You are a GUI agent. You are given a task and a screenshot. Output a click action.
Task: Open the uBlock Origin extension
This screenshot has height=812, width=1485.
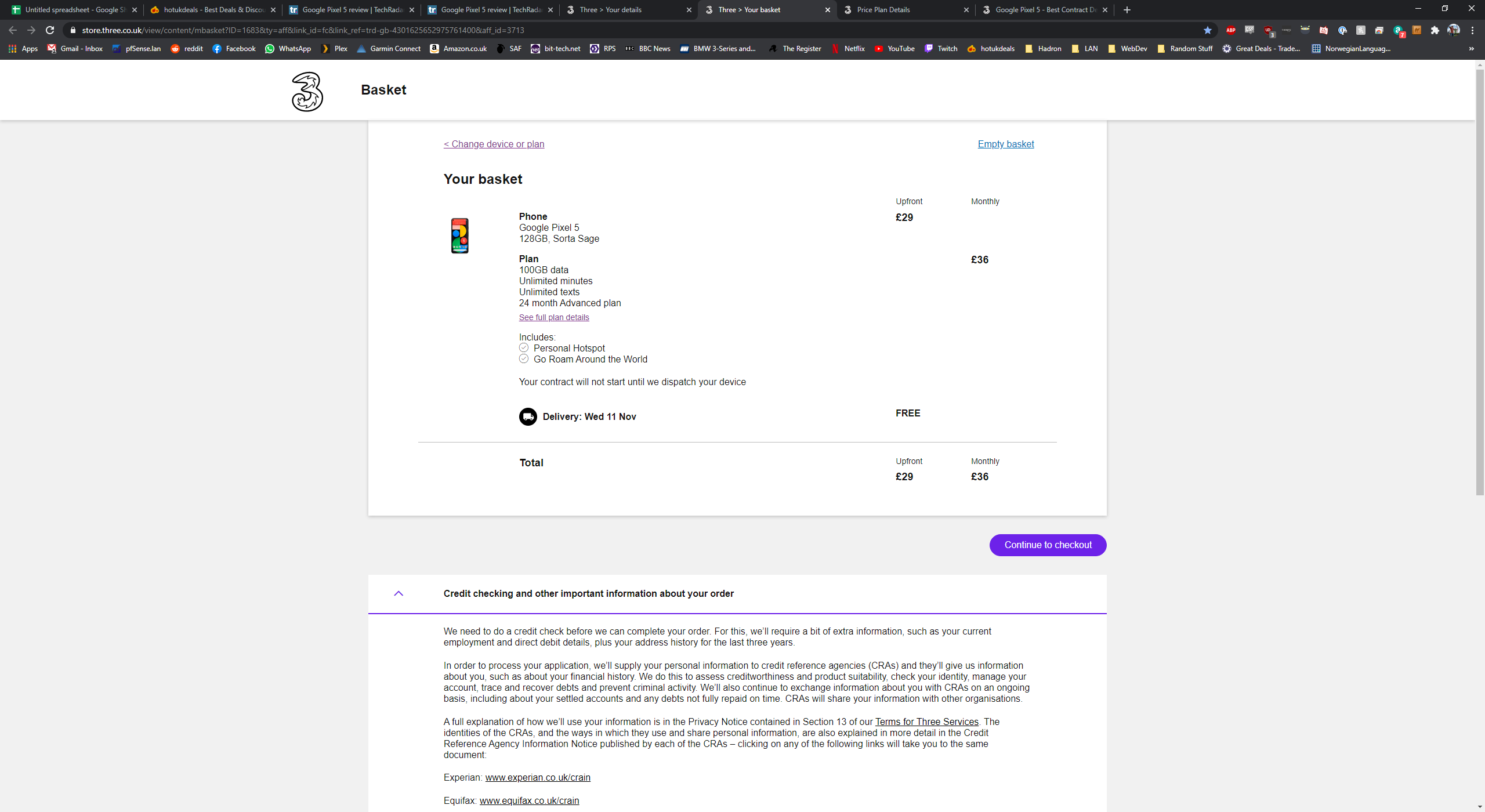coord(1269,31)
